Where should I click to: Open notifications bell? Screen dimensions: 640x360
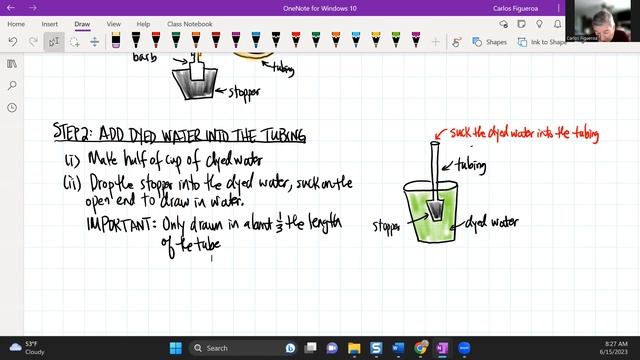[x=557, y=24]
